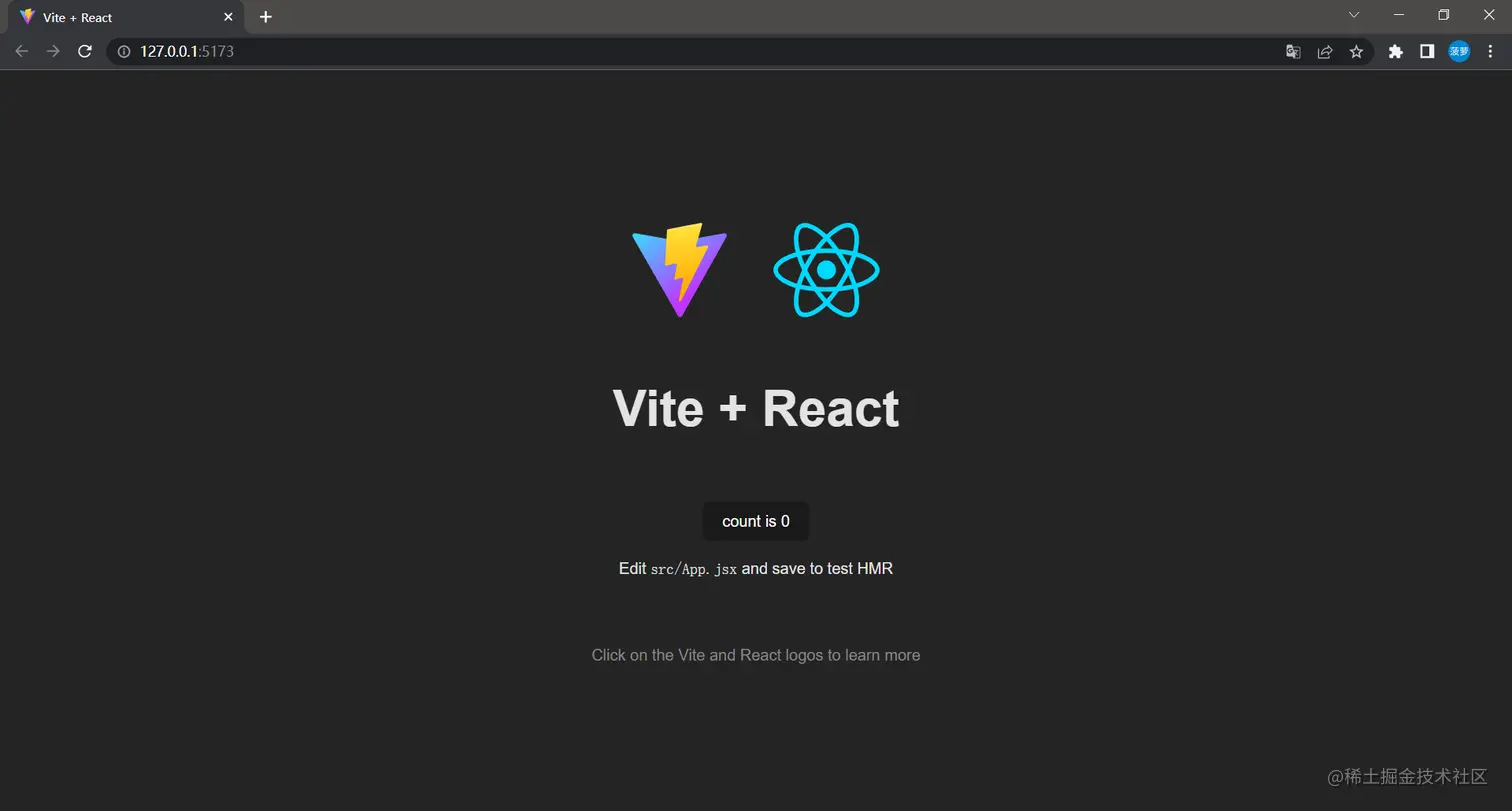Viewport: 1512px width, 811px height.
Task: Go forward with the browser forward arrow
Action: (x=53, y=51)
